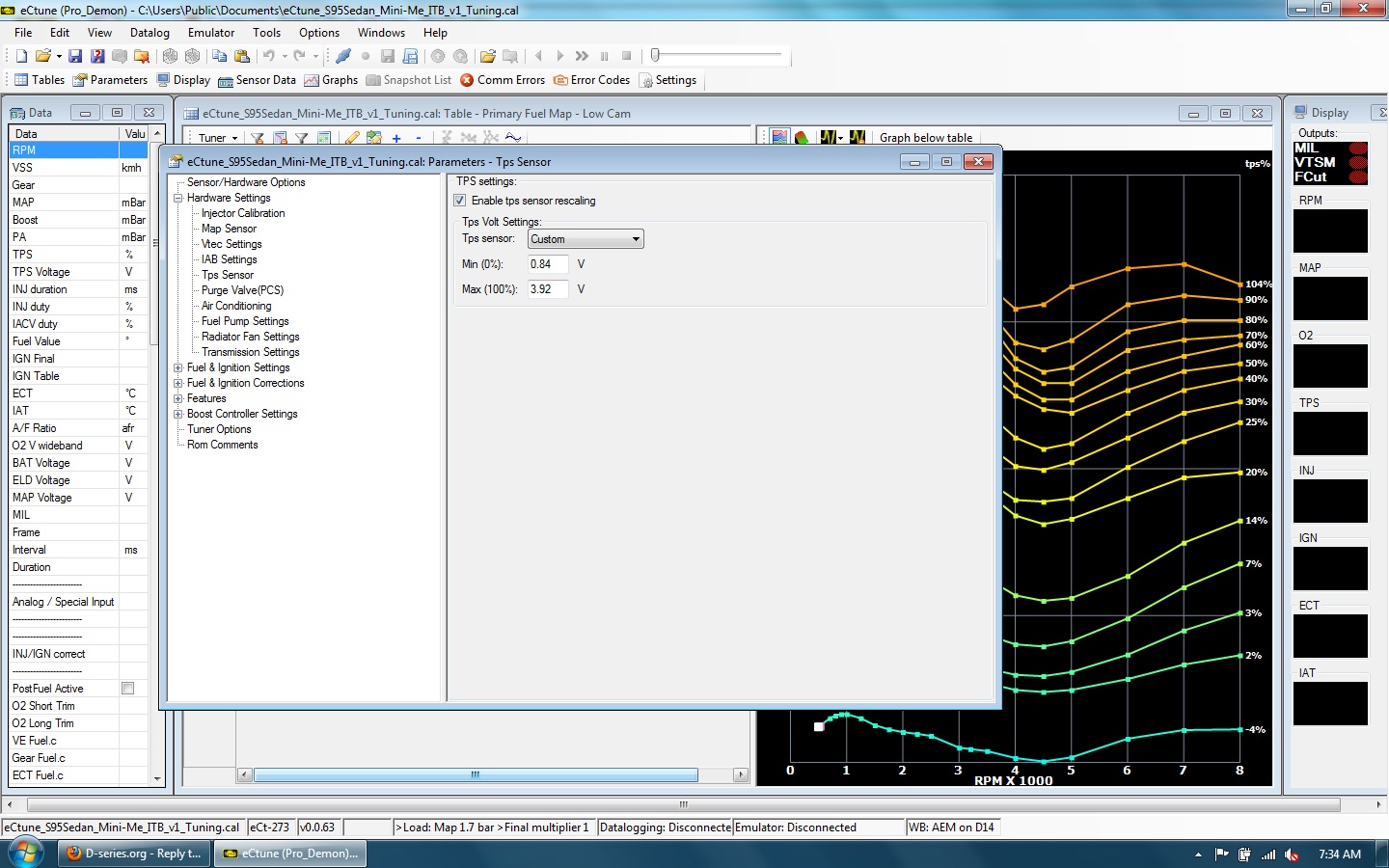Image resolution: width=1389 pixels, height=868 pixels.
Task: Expand the Boost Controller Settings node
Action: click(x=178, y=414)
